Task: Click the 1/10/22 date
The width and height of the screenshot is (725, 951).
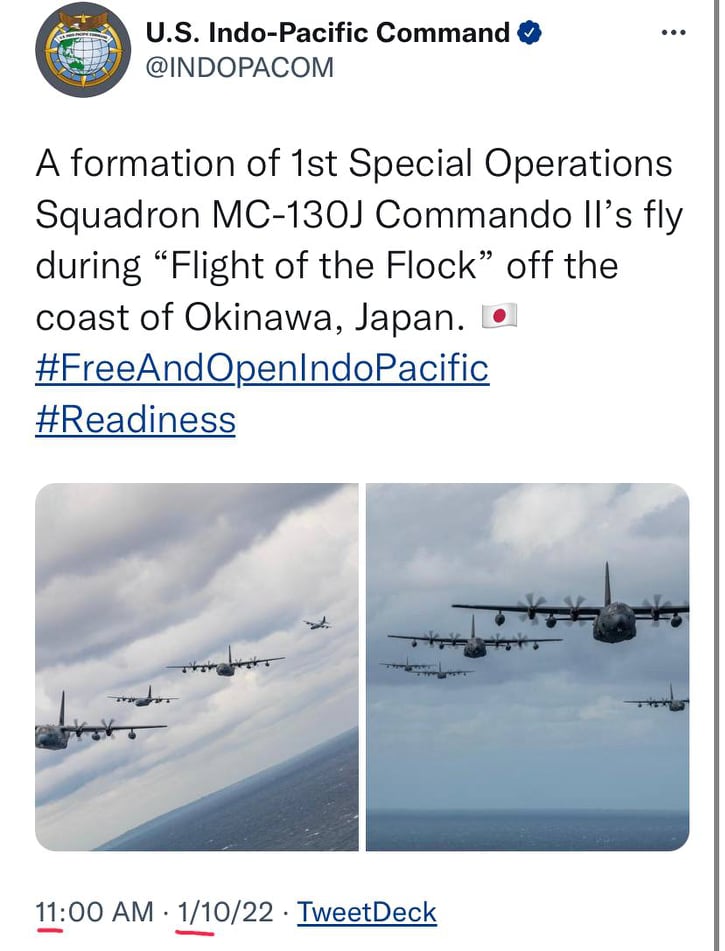Action: tap(226, 912)
